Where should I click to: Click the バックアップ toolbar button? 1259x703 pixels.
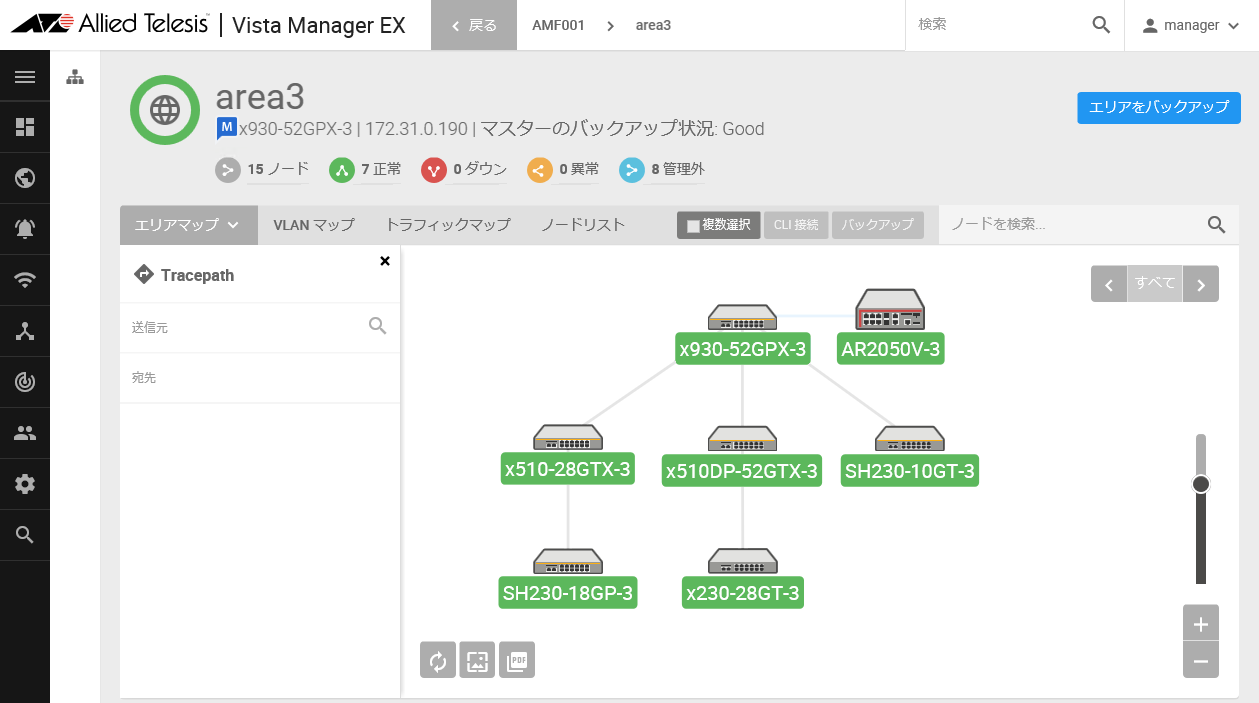pos(878,225)
